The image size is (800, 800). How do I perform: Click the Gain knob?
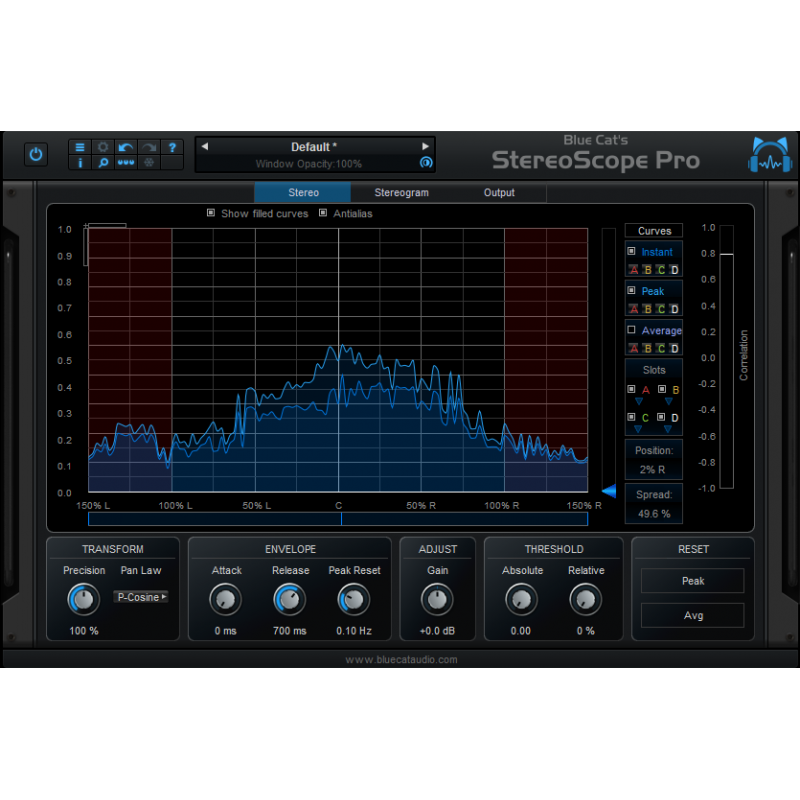click(436, 600)
